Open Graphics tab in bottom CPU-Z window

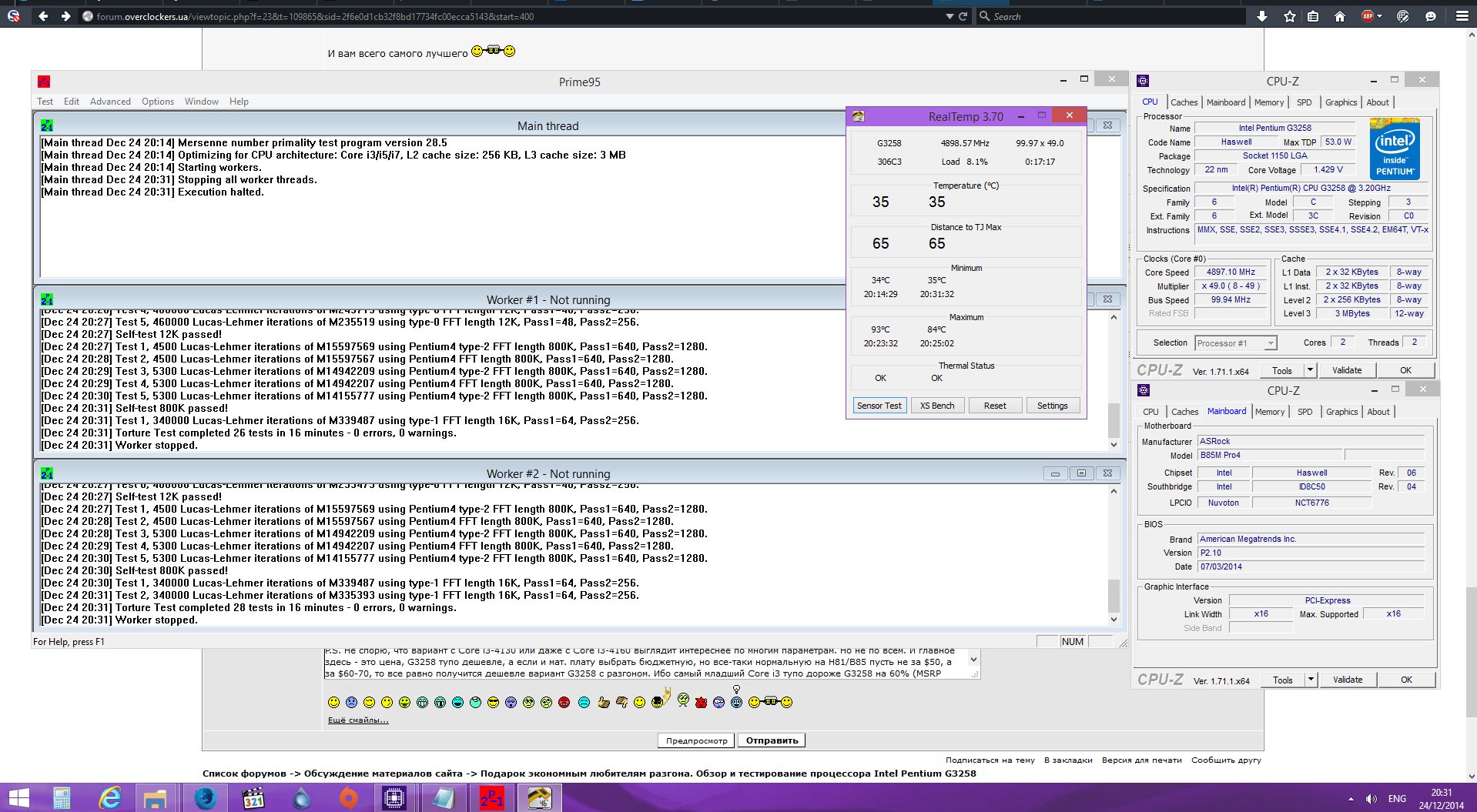1341,412
